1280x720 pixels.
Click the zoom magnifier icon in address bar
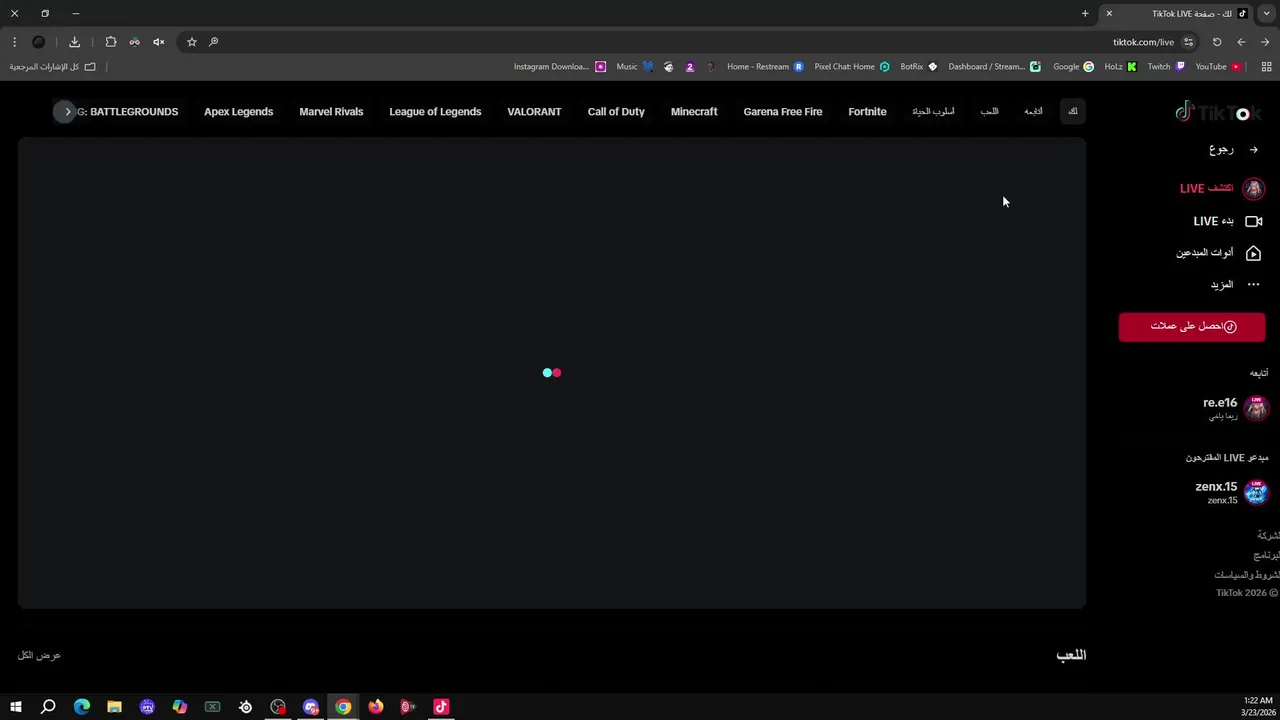[214, 42]
